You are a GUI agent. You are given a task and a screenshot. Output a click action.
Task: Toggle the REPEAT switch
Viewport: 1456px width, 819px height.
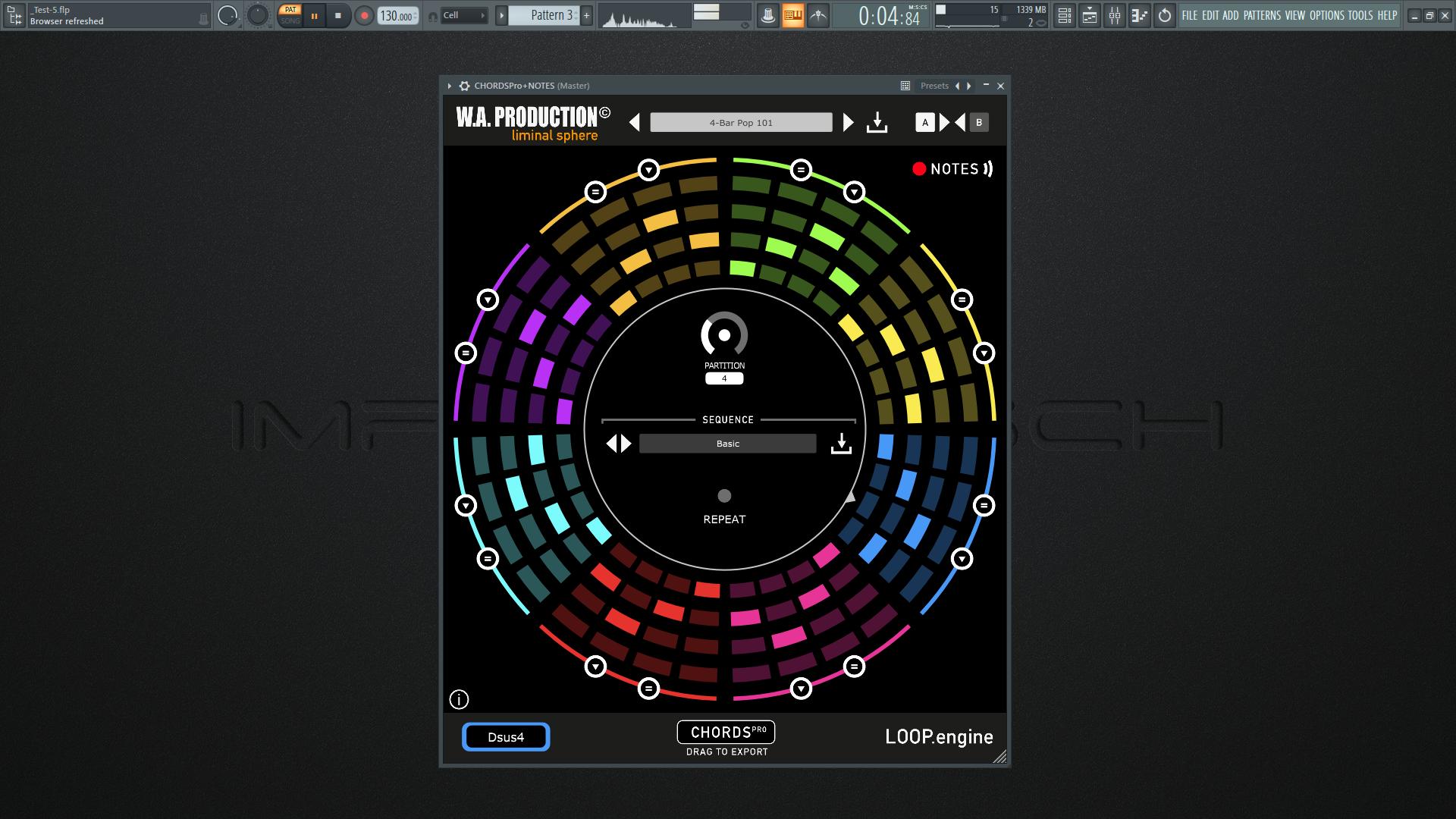[724, 496]
